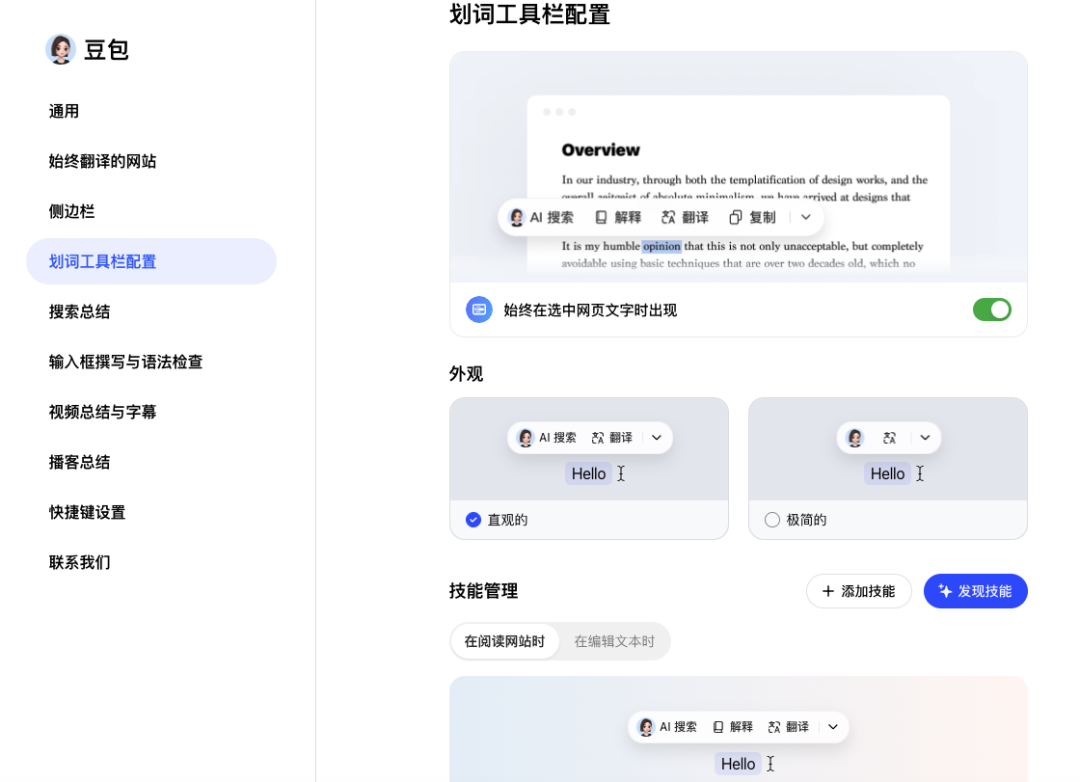This screenshot has width=1080, height=782.
Task: Open the 搜索总结 settings section
Action: point(80,312)
